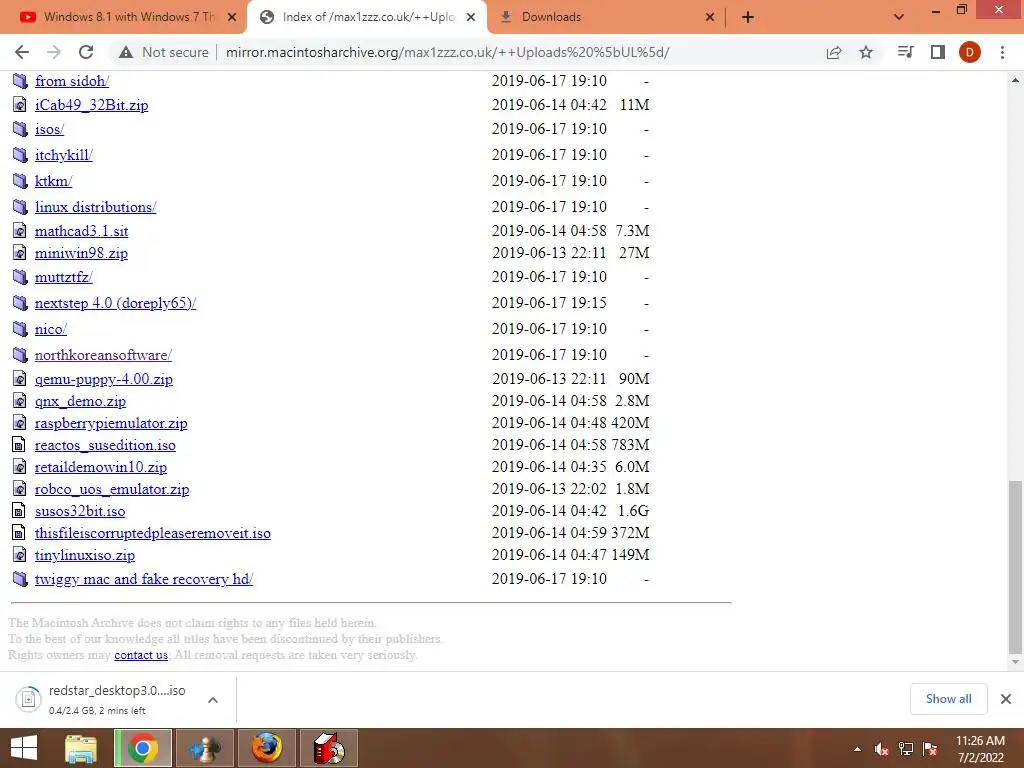Image resolution: width=1024 pixels, height=768 pixels.
Task: Open the isos/ directory
Action: click(x=50, y=129)
